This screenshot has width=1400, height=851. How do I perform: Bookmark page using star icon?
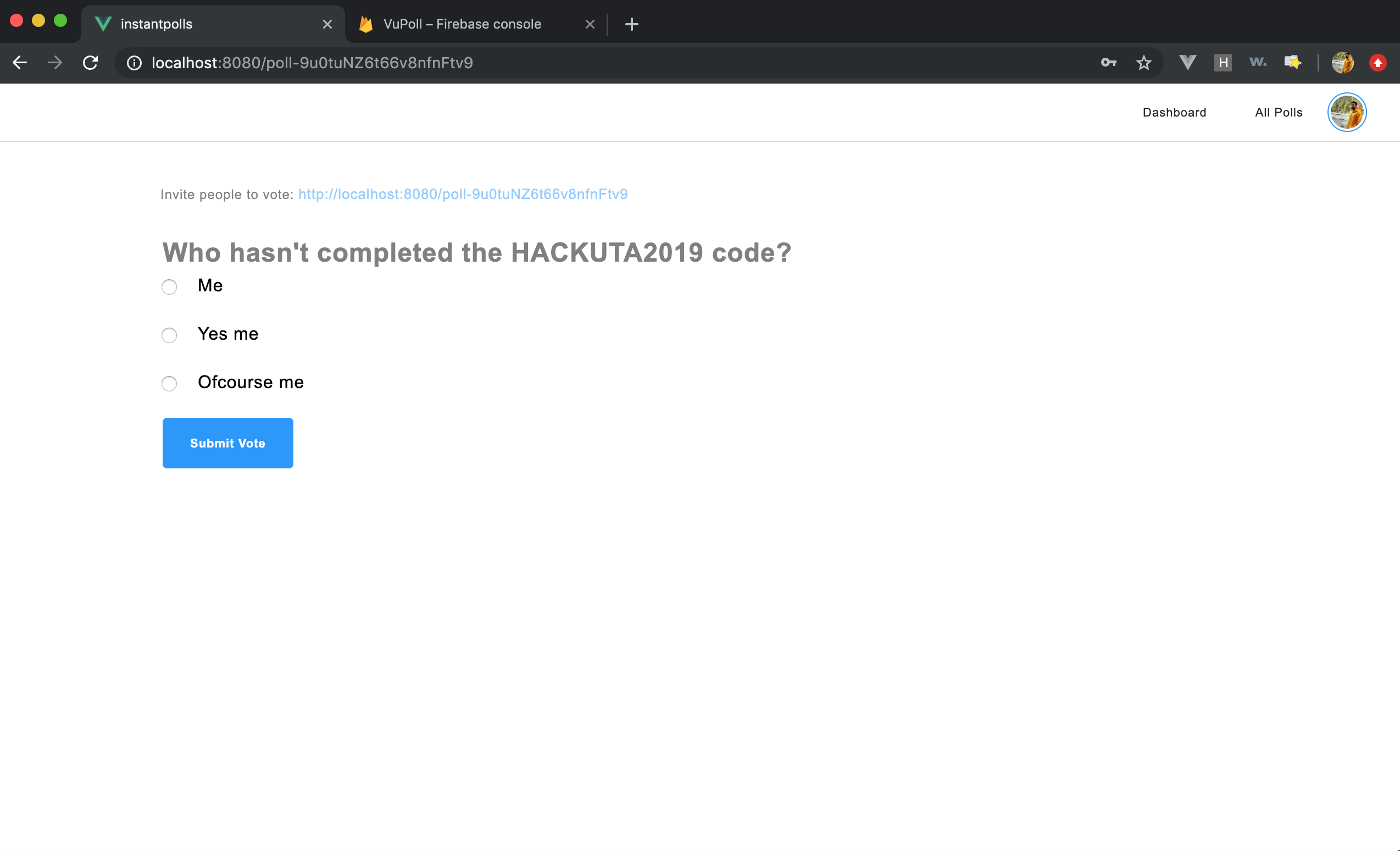1143,63
